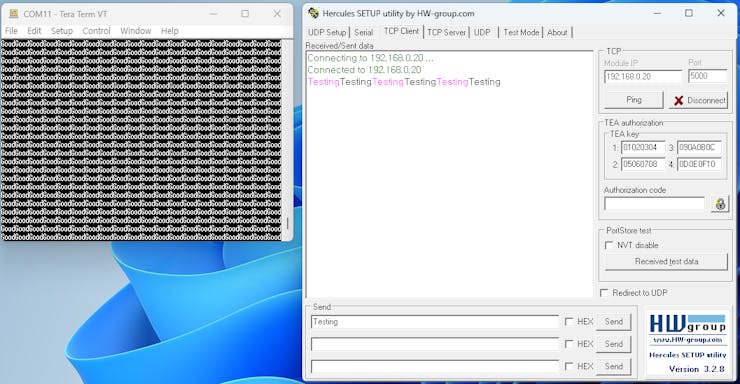740x384 pixels.
Task: Maximize the Hercules SETUP utility window
Action: pyautogui.click(x=689, y=13)
